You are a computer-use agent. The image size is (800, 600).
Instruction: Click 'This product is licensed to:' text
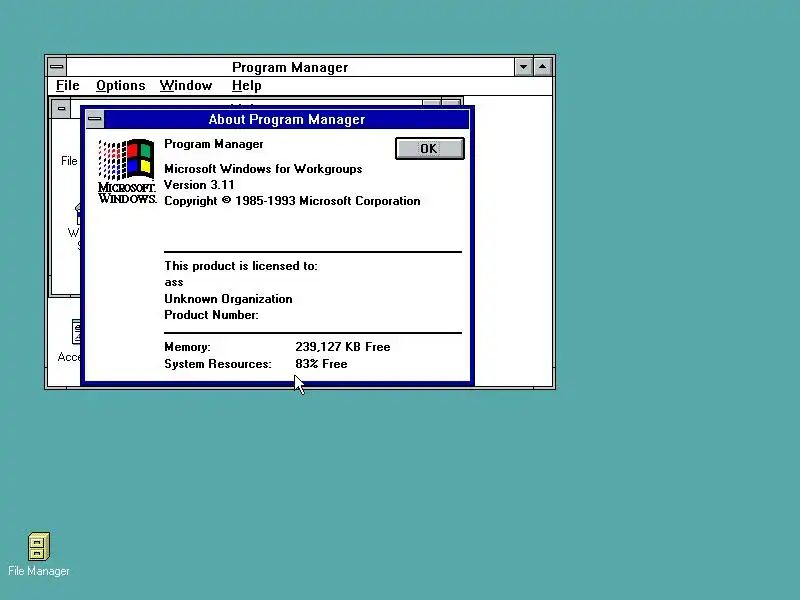(240, 266)
